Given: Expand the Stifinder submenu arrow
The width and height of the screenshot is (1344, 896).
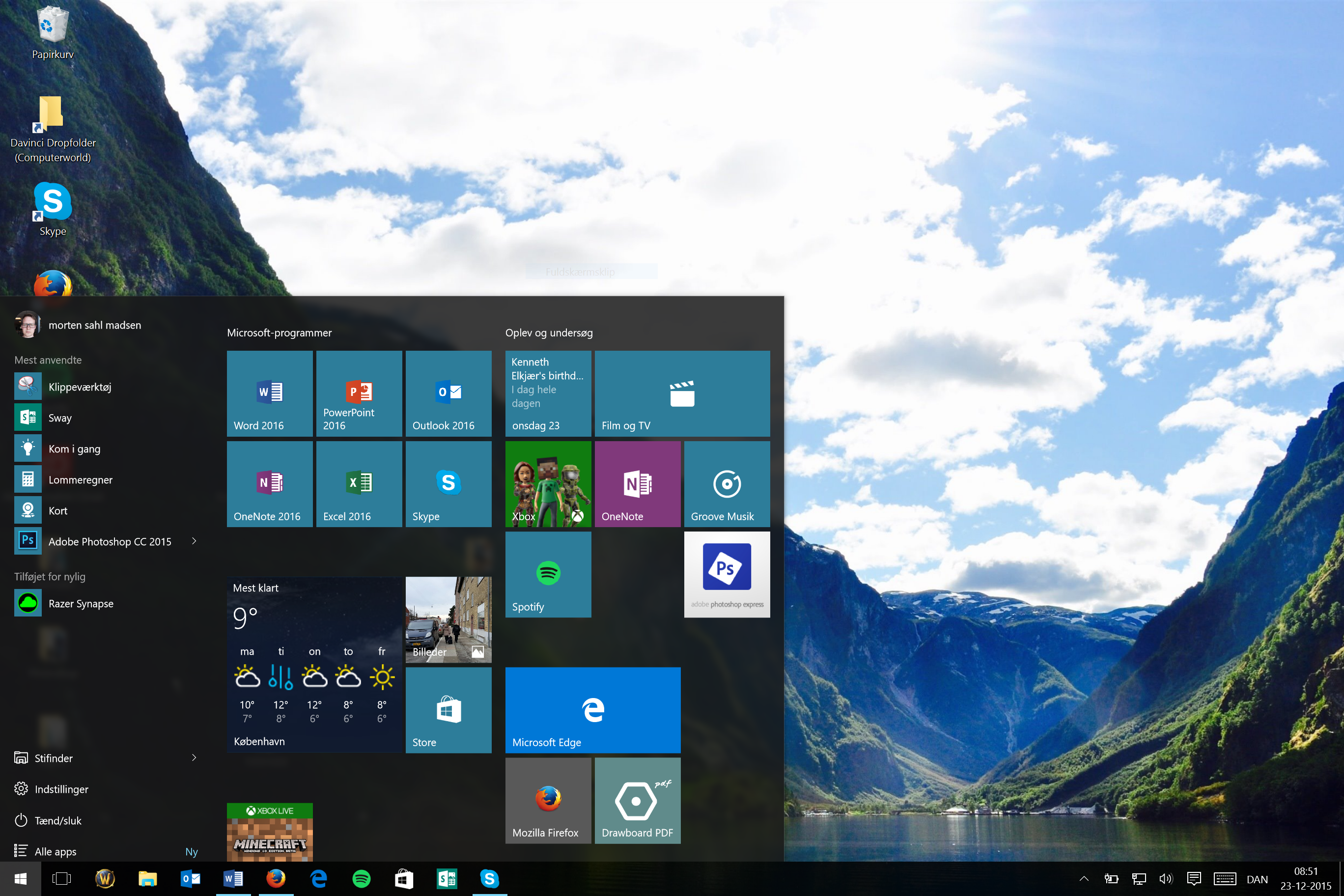Looking at the screenshot, I should 195,757.
